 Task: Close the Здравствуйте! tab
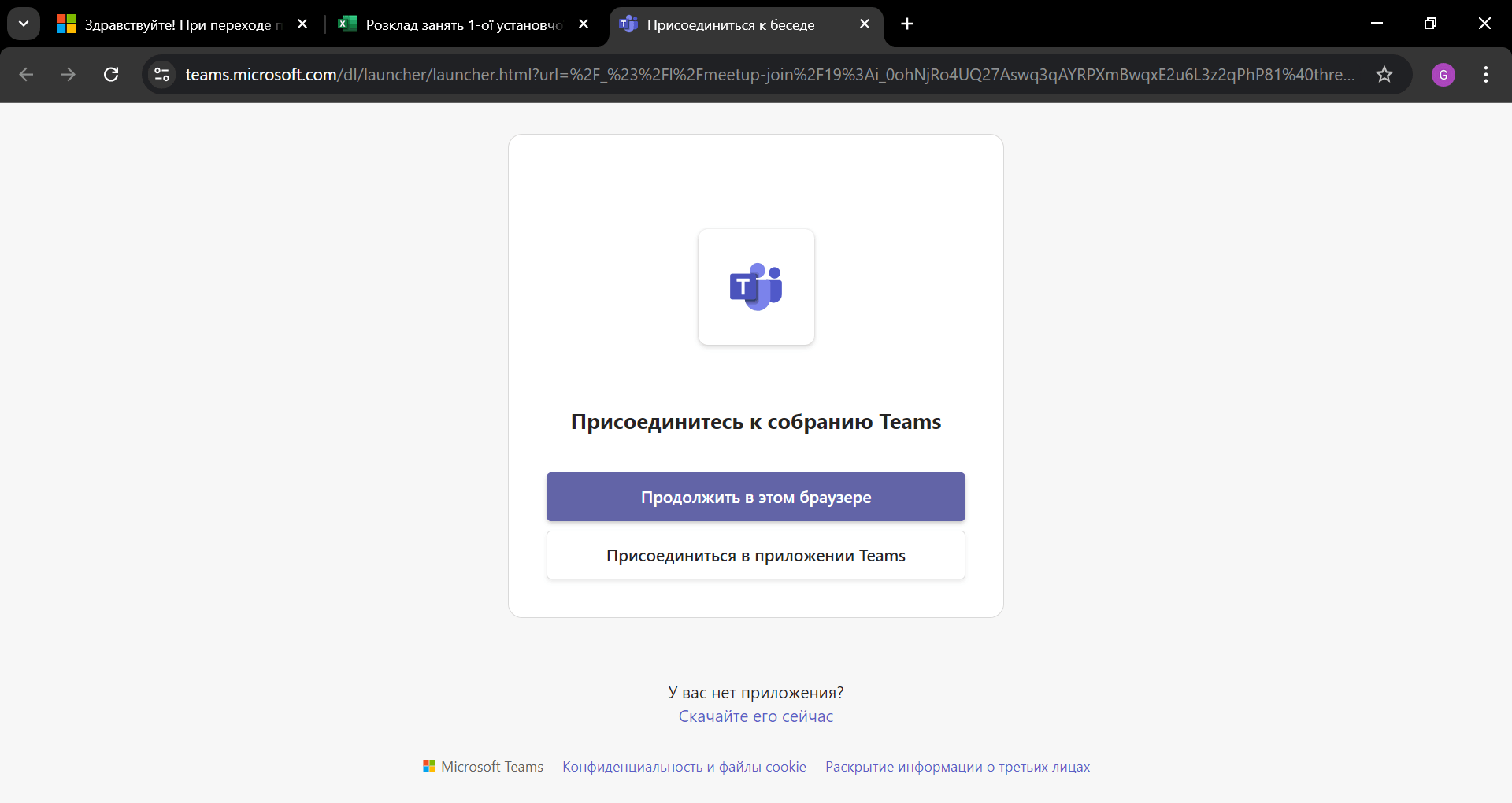click(x=302, y=24)
